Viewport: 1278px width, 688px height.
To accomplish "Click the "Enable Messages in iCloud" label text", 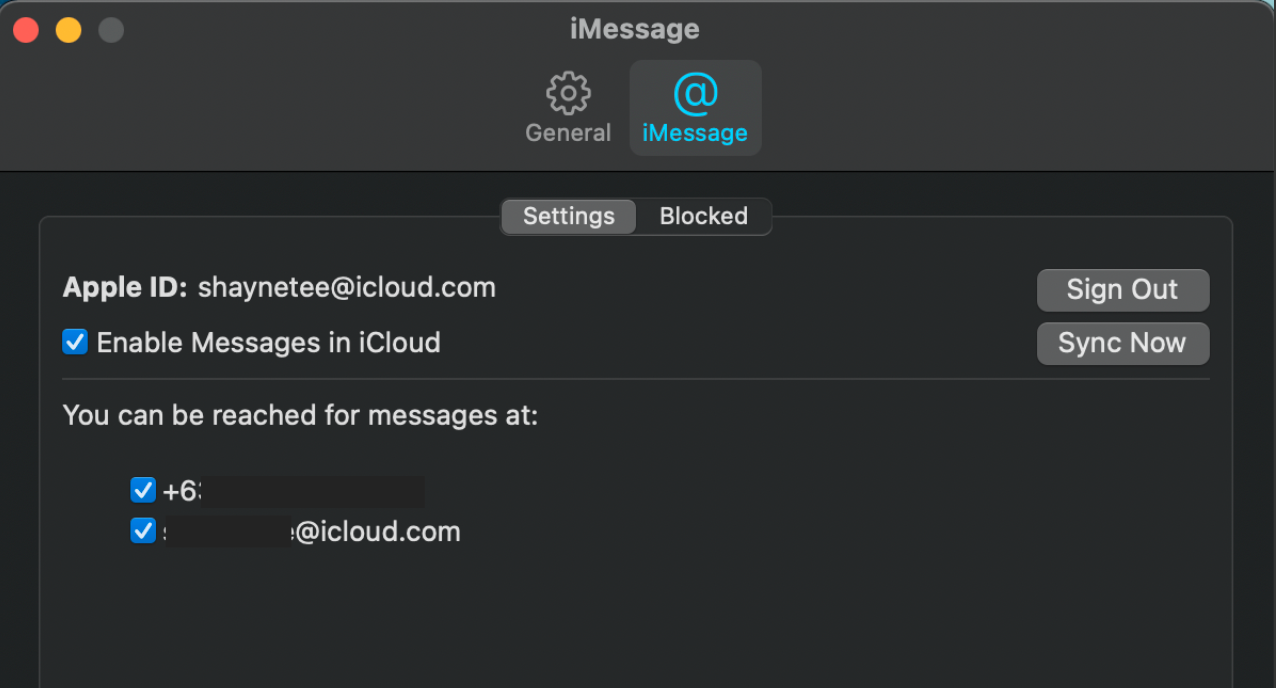I will [x=268, y=343].
